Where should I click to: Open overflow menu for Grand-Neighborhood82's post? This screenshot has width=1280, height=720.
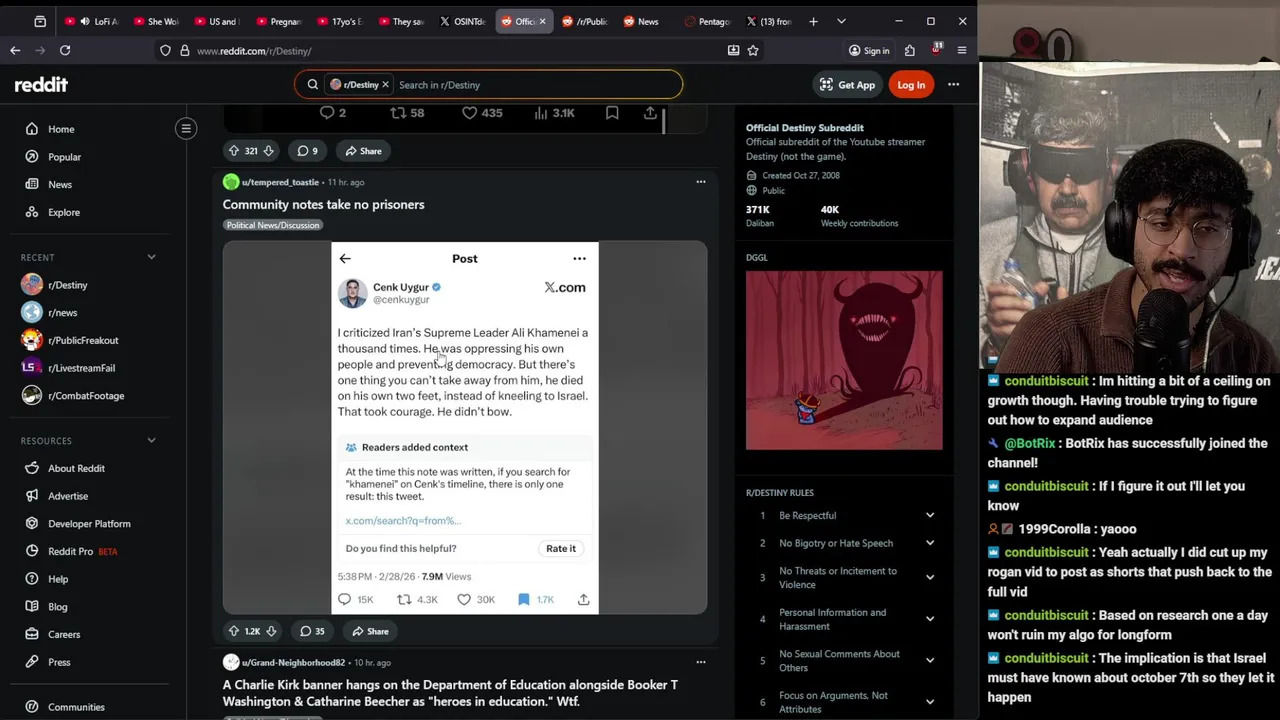click(701, 662)
